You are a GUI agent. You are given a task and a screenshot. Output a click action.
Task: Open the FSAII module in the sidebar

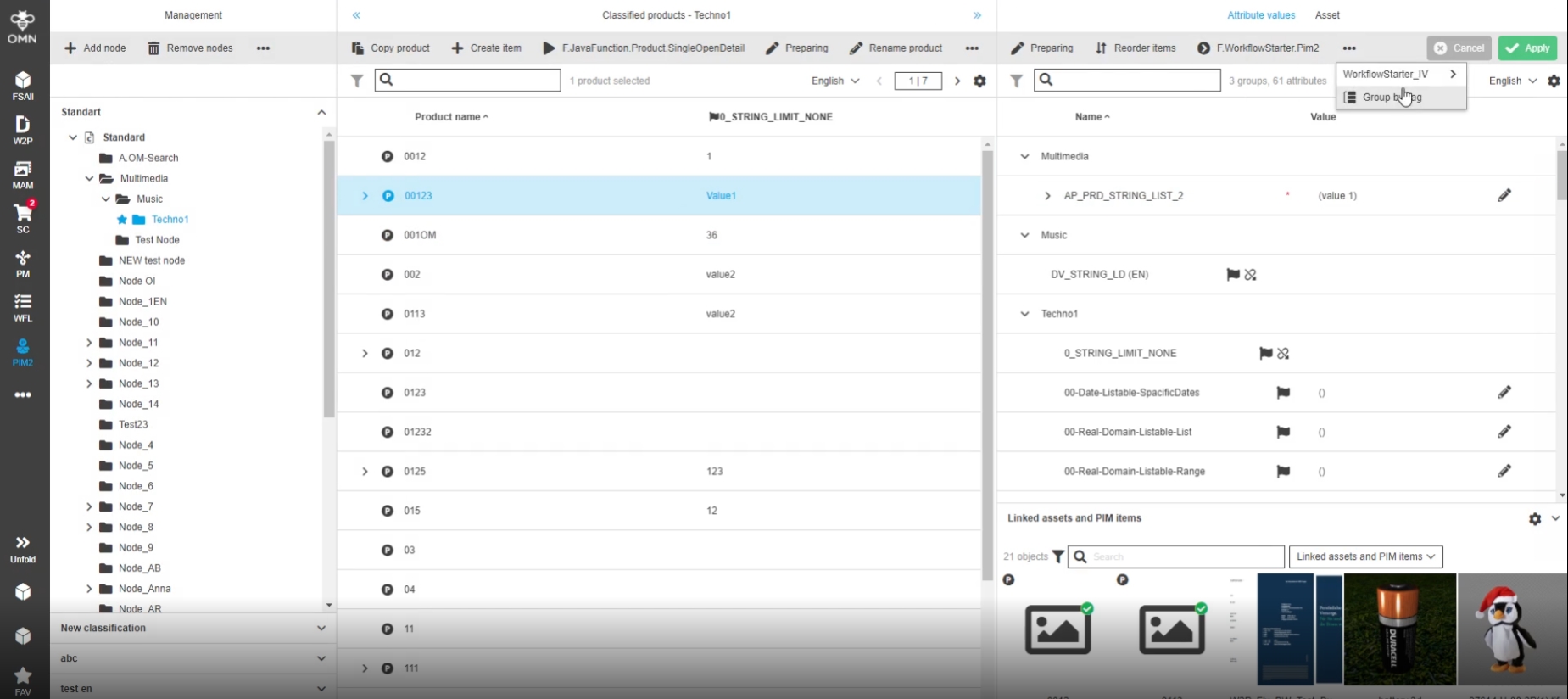click(x=23, y=86)
